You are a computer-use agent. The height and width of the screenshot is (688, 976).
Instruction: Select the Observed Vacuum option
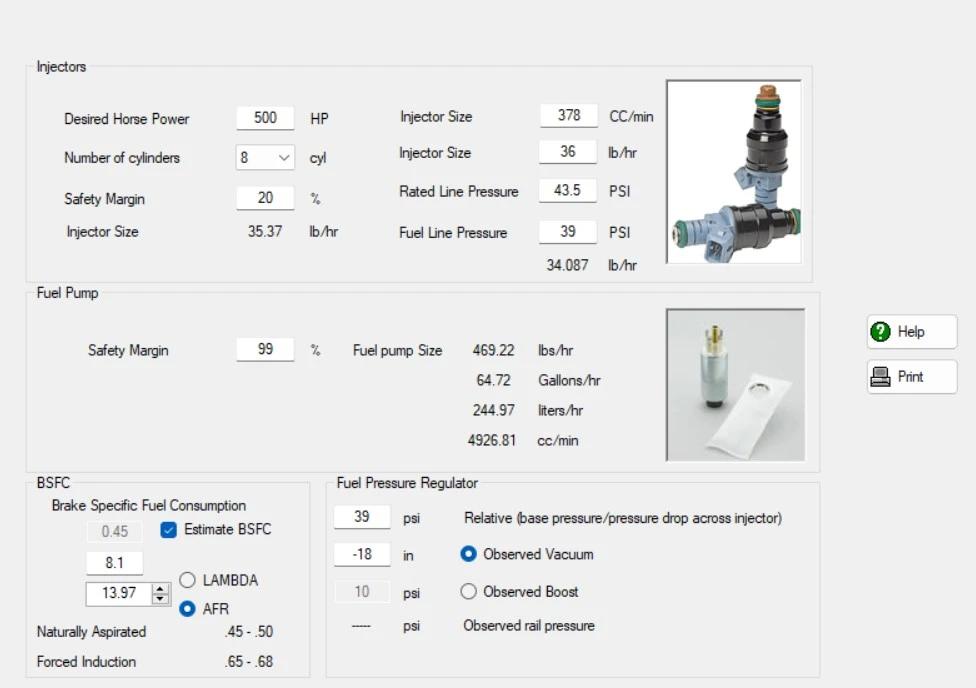[468, 554]
